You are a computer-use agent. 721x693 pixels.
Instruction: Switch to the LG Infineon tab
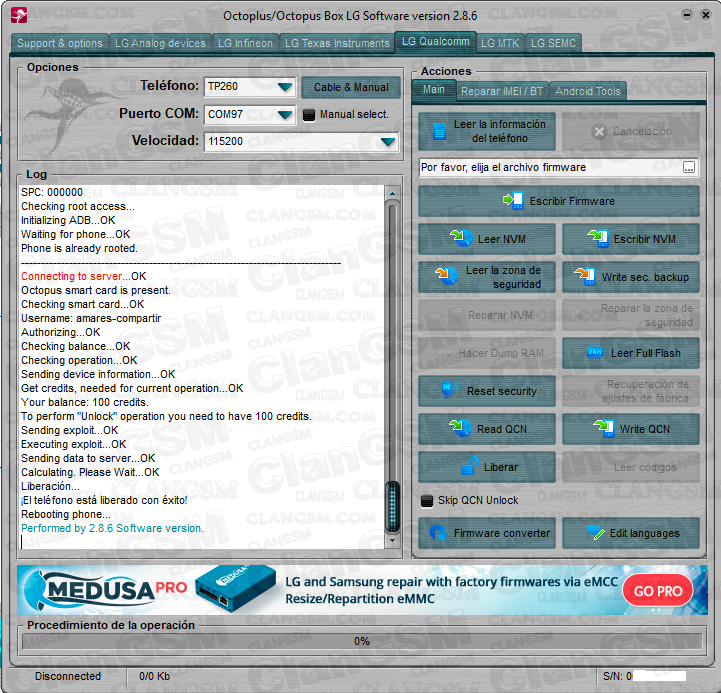point(245,43)
